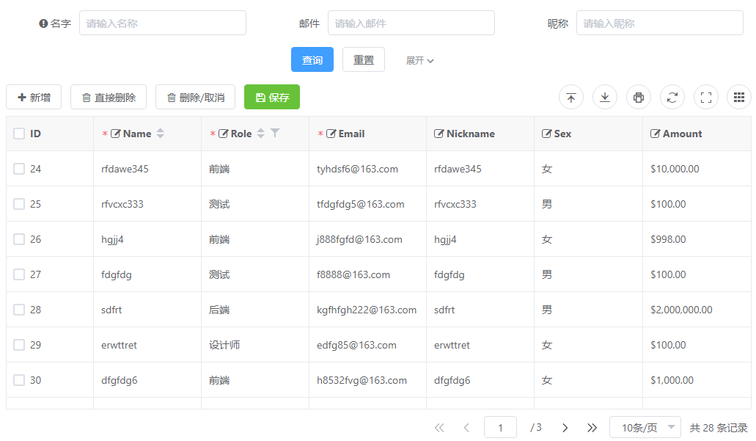The image size is (756, 441).
Task: Click the print icon button
Action: tap(639, 97)
